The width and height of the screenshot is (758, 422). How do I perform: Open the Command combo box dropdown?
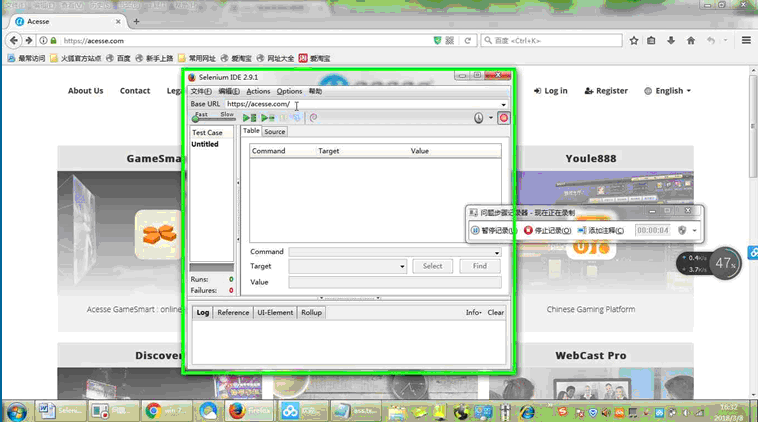(x=496, y=252)
